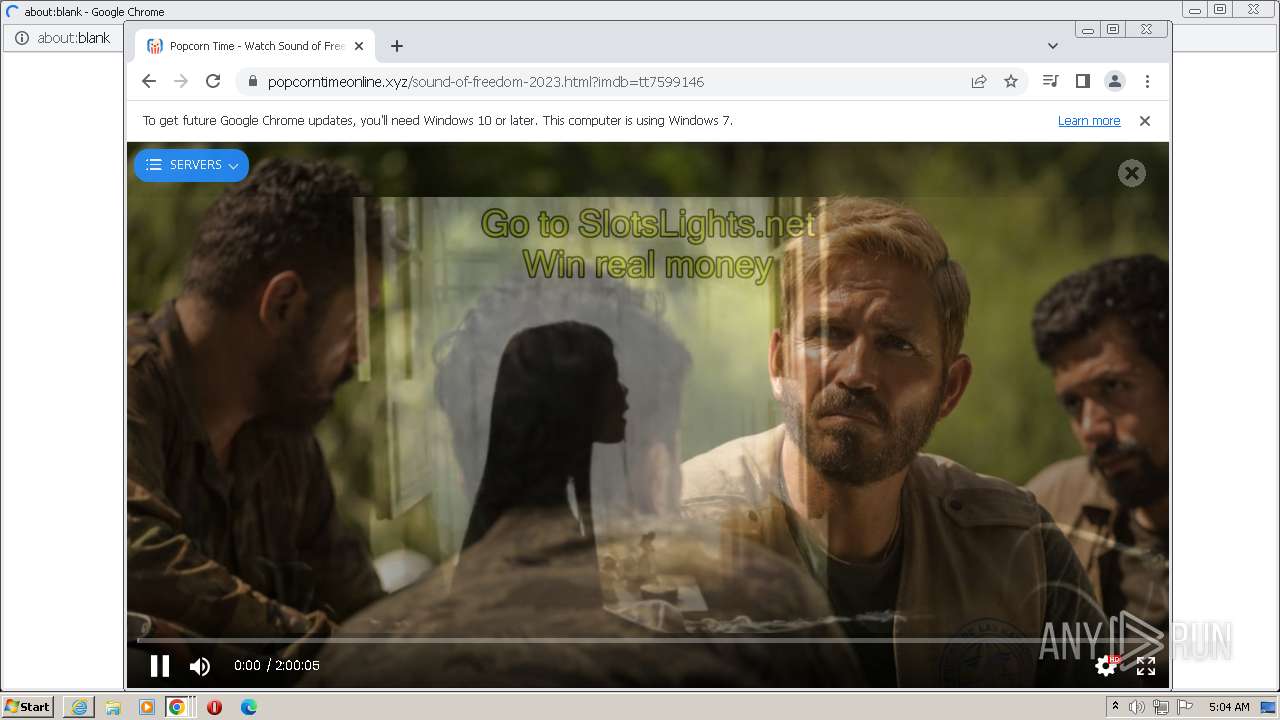Open the video HD settings gear
The image size is (1280, 720).
click(1106, 665)
